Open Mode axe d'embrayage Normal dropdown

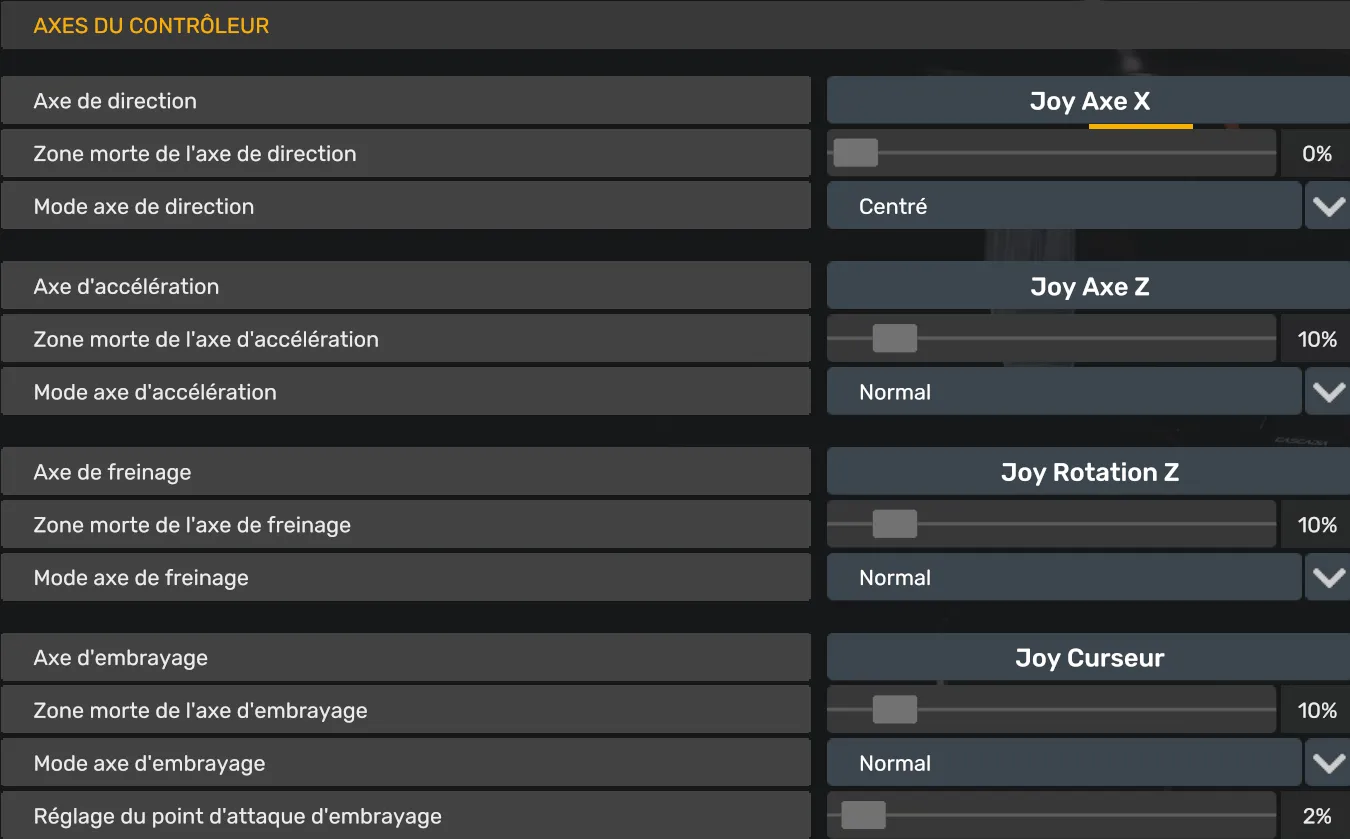(1064, 763)
